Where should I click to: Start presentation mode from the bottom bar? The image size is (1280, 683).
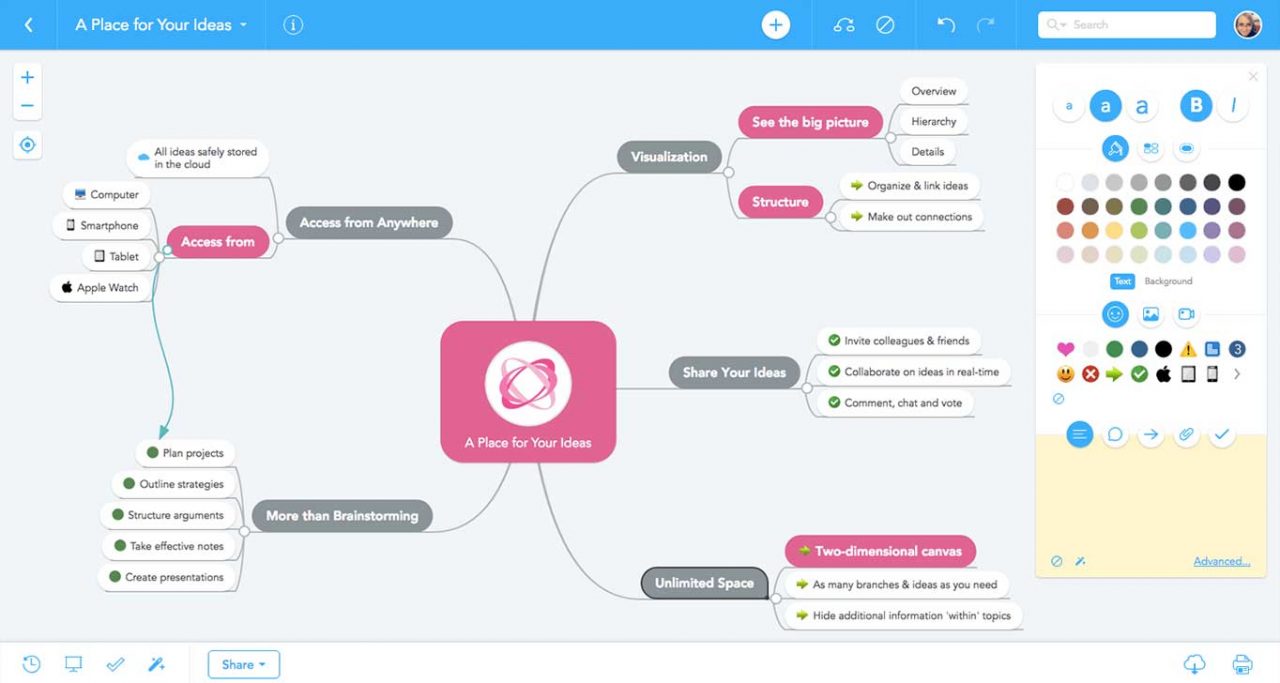73,664
